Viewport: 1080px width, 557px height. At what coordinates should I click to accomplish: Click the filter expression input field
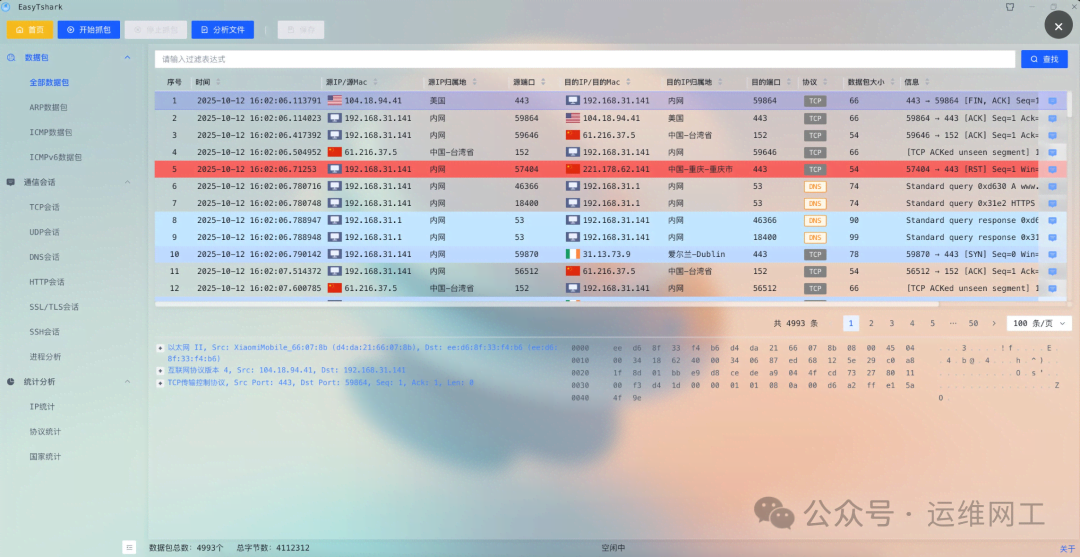tap(585, 59)
